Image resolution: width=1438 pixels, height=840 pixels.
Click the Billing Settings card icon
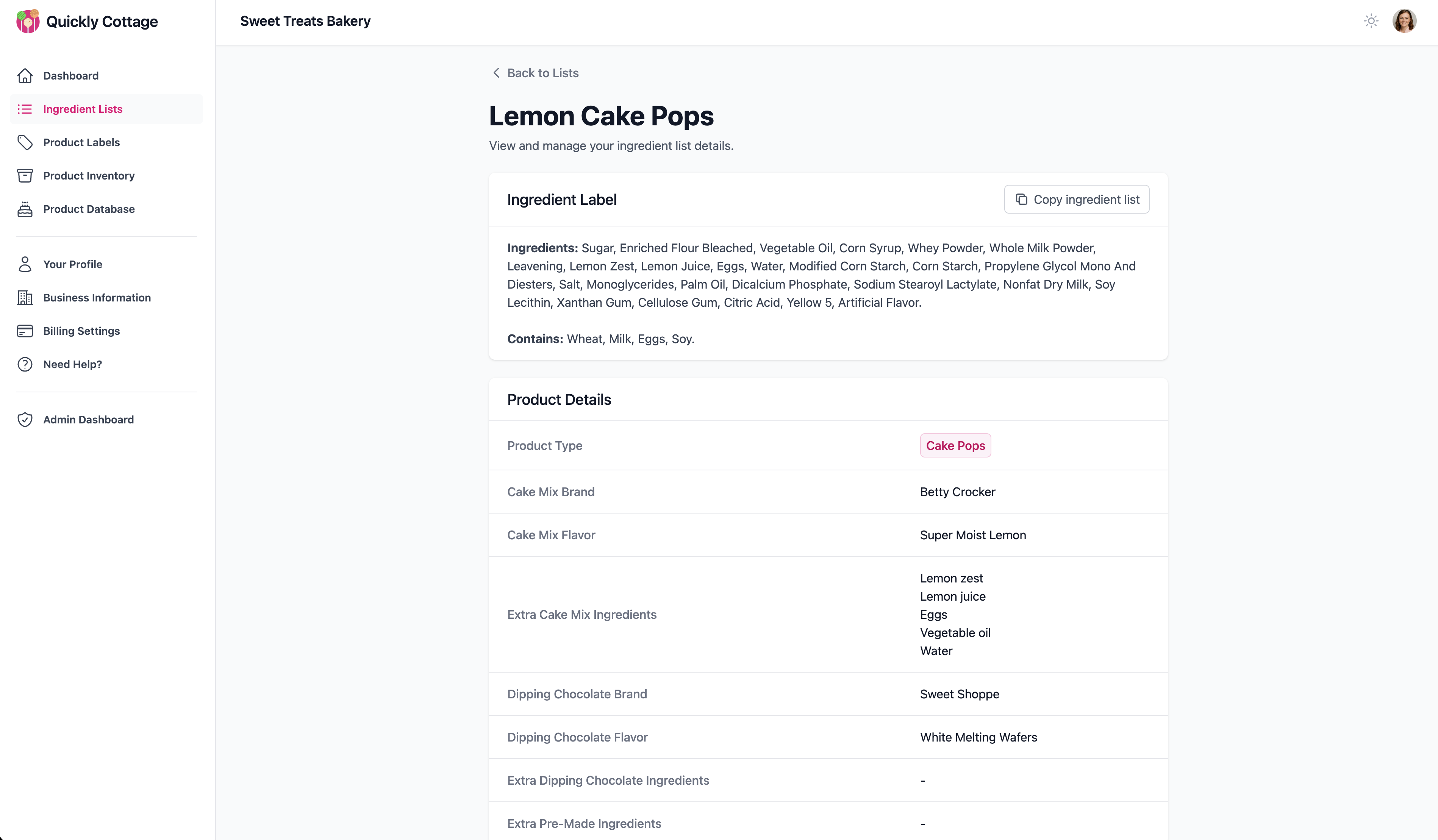(25, 331)
